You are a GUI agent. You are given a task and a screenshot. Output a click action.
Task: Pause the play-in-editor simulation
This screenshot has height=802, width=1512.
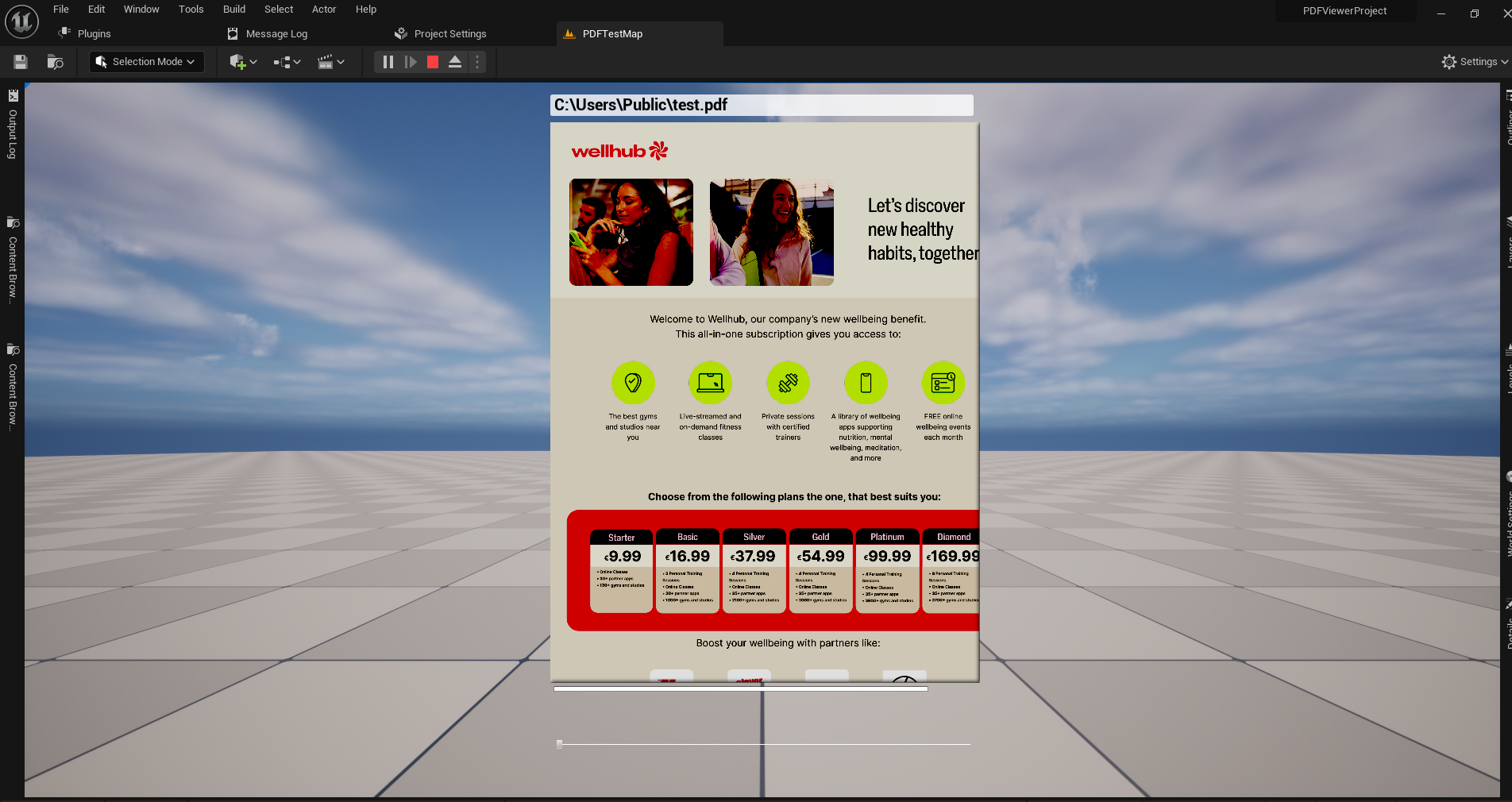point(388,62)
